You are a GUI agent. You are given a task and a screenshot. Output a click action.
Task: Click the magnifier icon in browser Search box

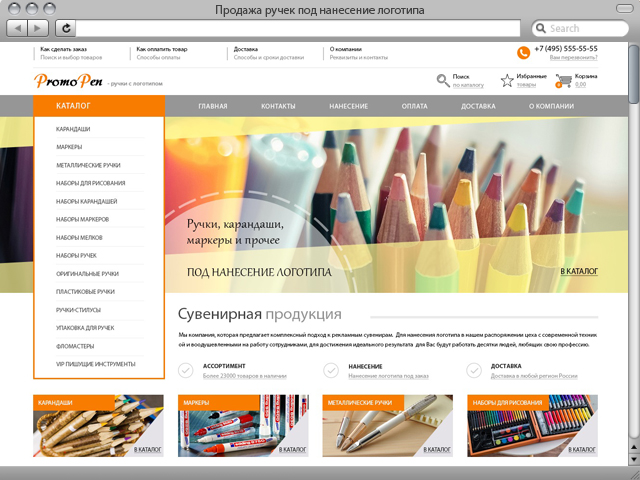tap(541, 28)
